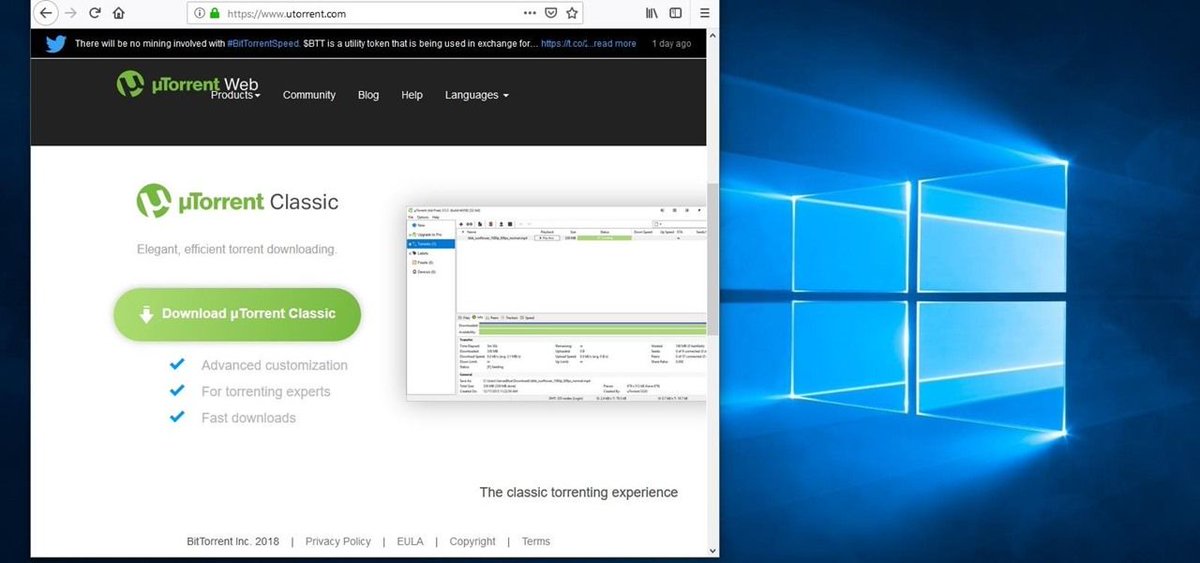Click "The classic torrenting experience" caption

pos(579,492)
